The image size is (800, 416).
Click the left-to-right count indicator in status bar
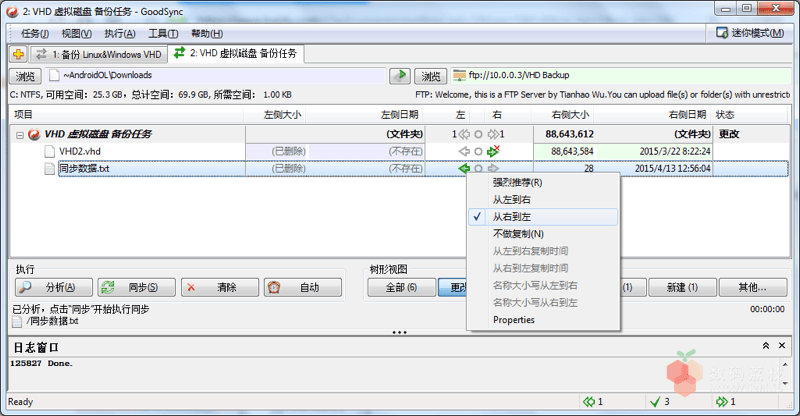pos(726,402)
